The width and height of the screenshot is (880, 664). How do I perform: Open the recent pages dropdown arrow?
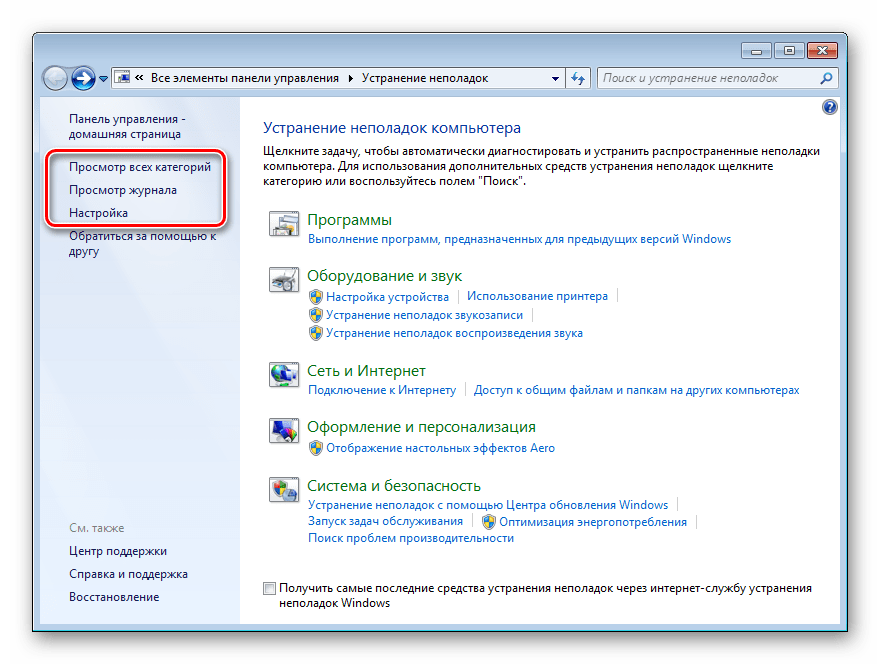click(103, 79)
